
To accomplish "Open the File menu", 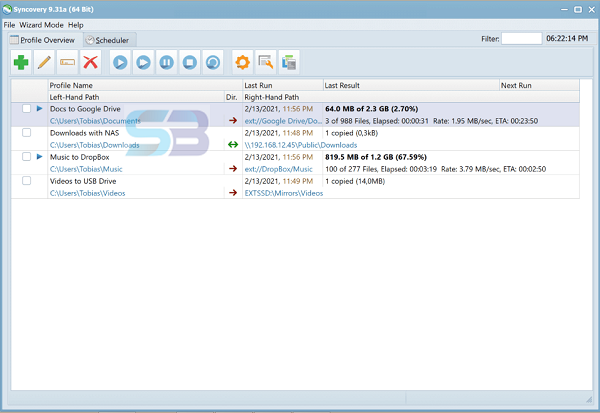I will coord(9,25).
